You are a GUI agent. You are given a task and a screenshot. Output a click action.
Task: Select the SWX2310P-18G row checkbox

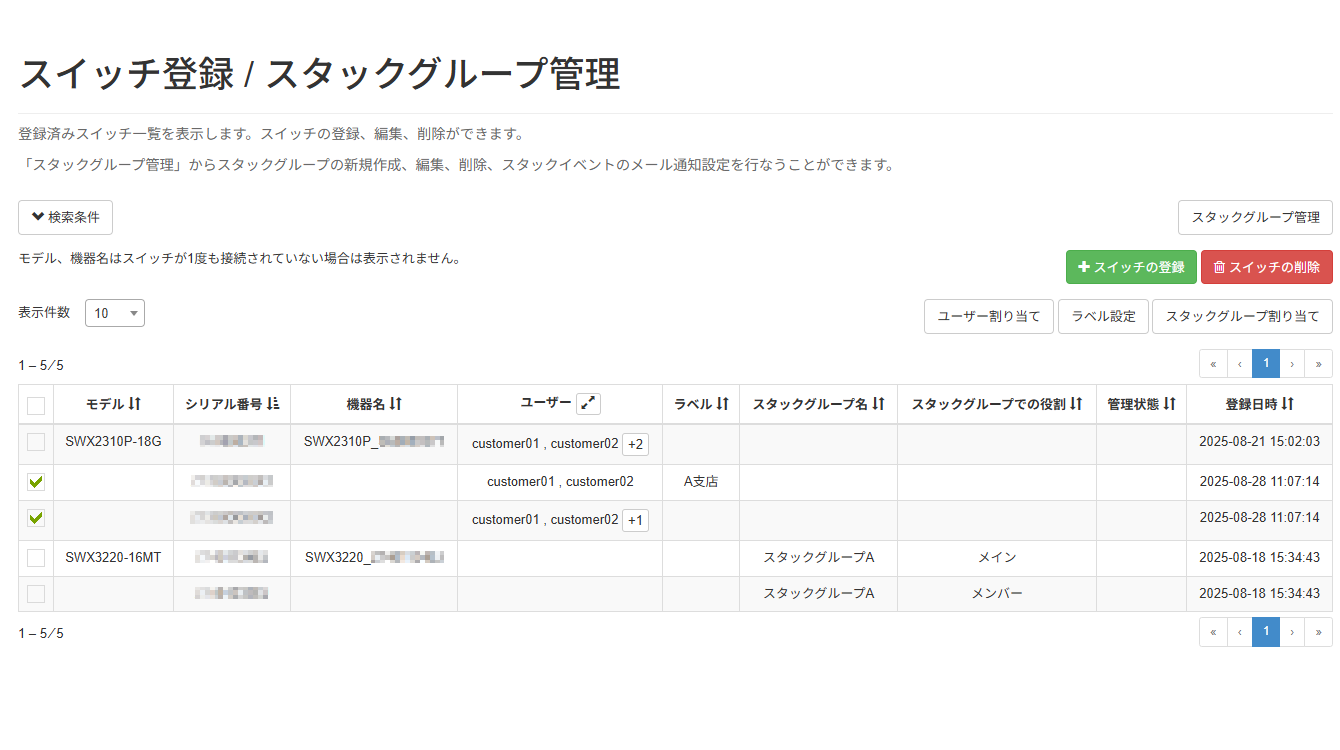tap(37, 443)
